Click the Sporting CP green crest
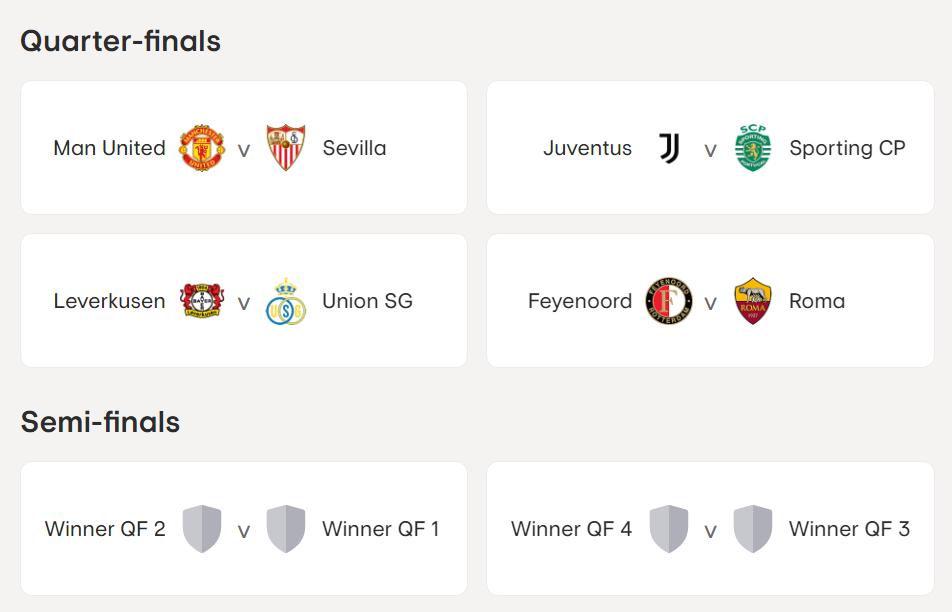This screenshot has height=612, width=952. [x=753, y=148]
